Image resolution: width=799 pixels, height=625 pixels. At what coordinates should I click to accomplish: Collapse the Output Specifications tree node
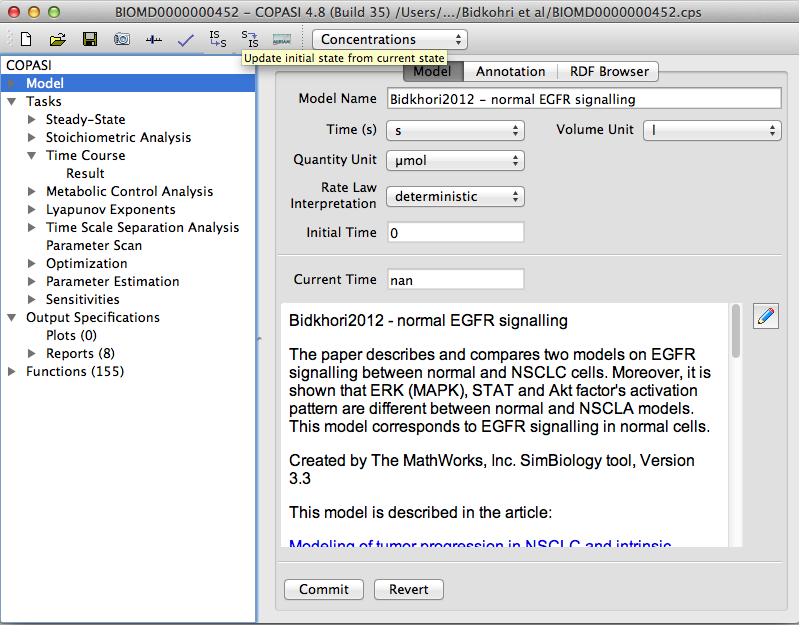point(12,318)
